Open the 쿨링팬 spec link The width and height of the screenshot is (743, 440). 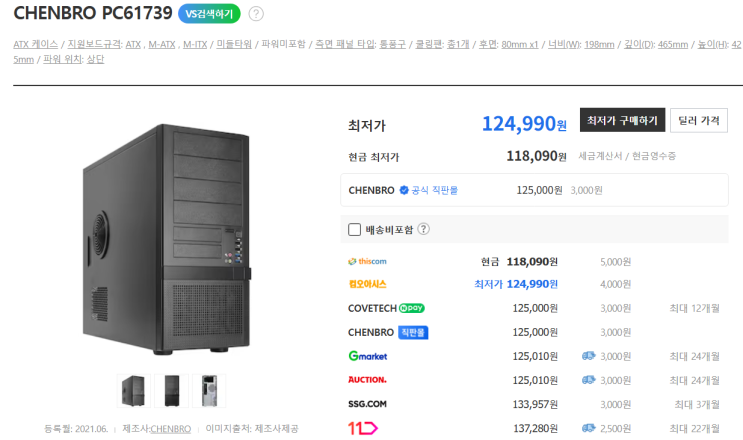[x=428, y=44]
